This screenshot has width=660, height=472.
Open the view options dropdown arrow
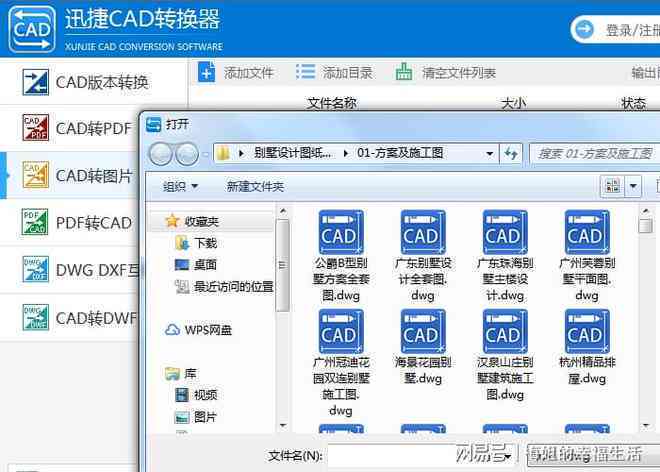click(x=633, y=186)
